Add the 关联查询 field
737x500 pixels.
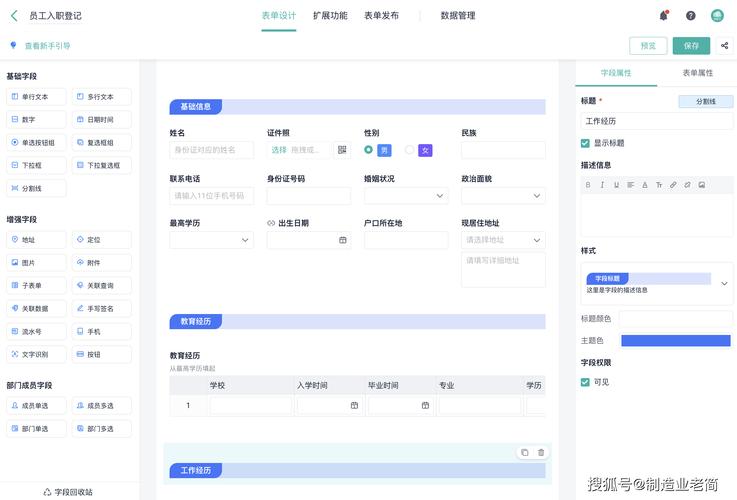click(102, 286)
